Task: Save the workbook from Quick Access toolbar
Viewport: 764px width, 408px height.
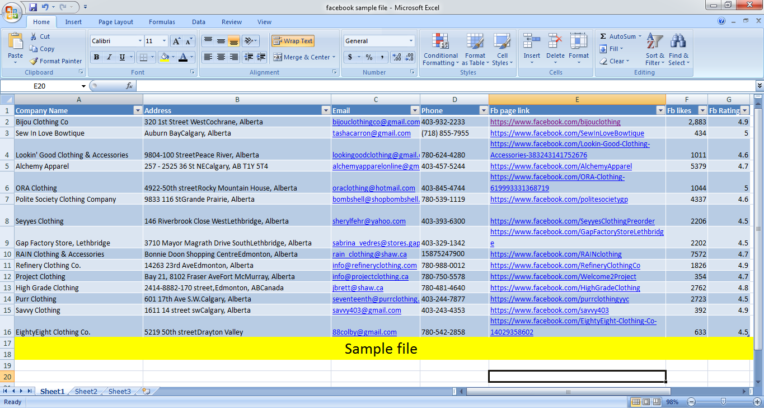Action: pyautogui.click(x=33, y=7)
